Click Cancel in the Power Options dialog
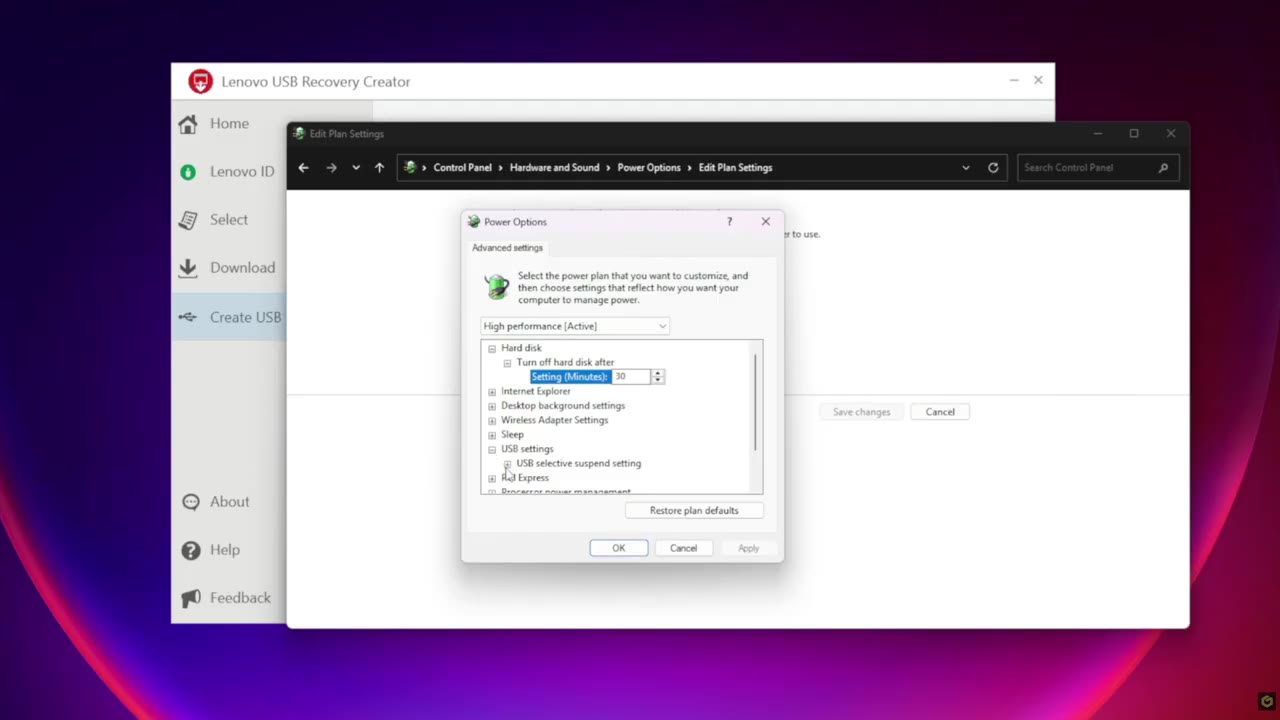 683,548
